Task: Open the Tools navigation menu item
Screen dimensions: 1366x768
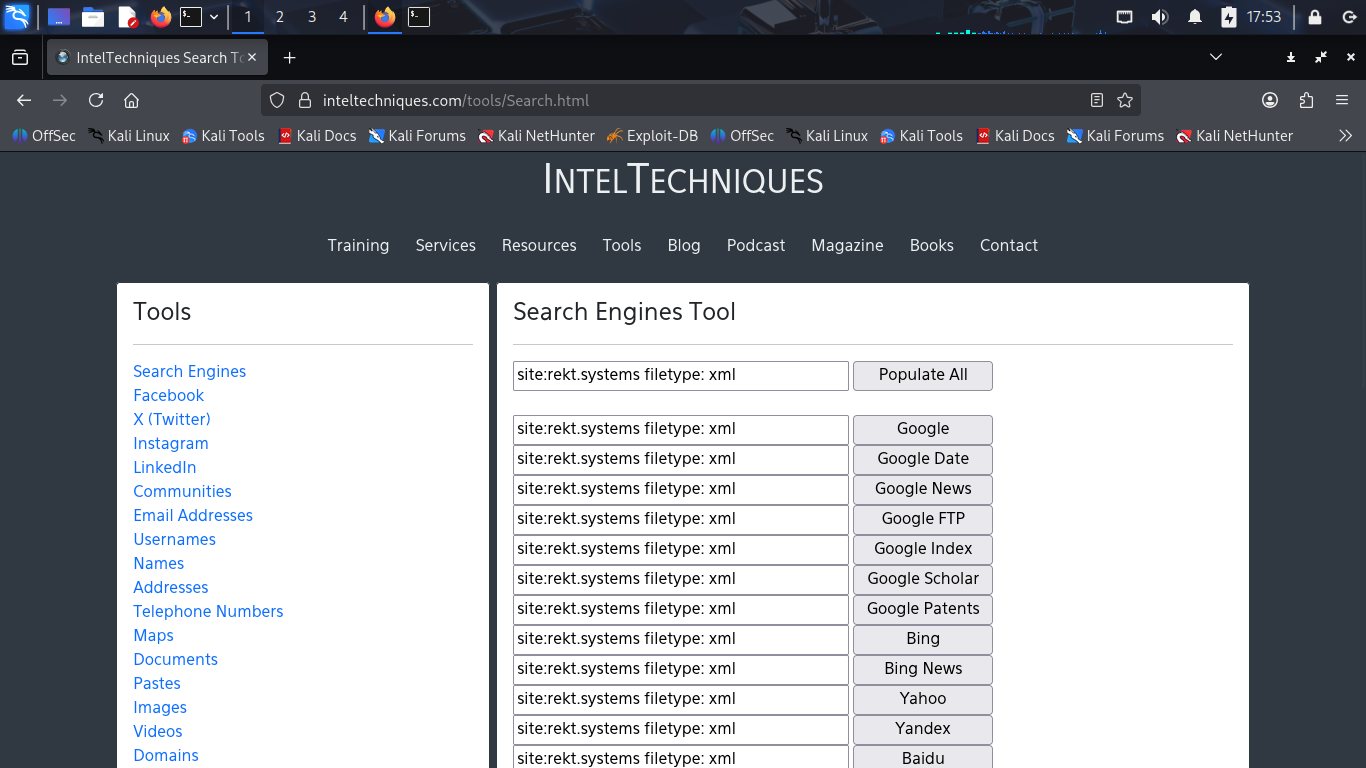Action: pyautogui.click(x=621, y=245)
